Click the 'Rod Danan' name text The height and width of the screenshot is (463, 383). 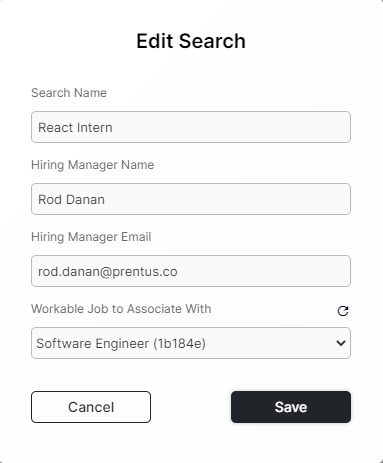(71, 199)
